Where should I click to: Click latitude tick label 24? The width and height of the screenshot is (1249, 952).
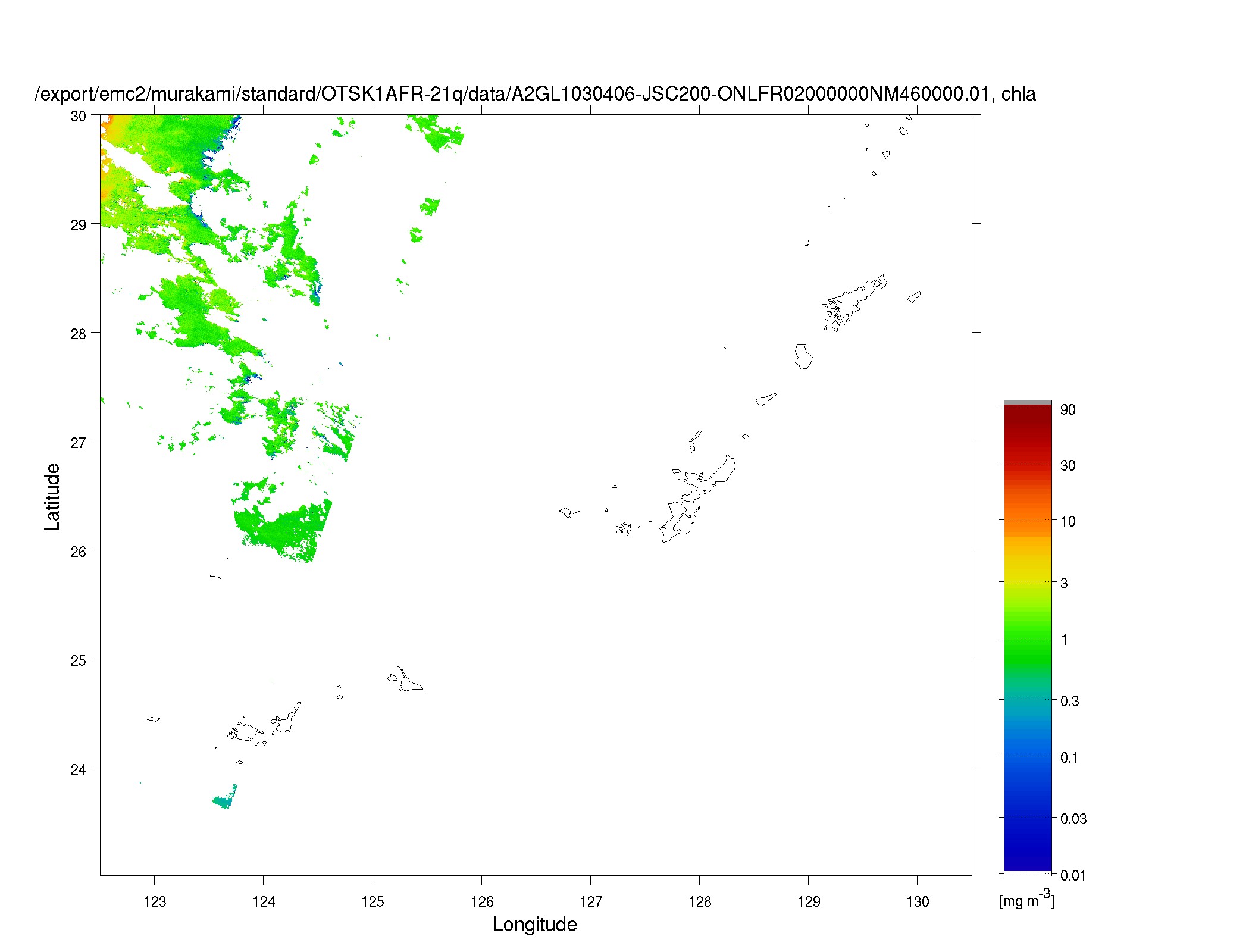pyautogui.click(x=79, y=769)
